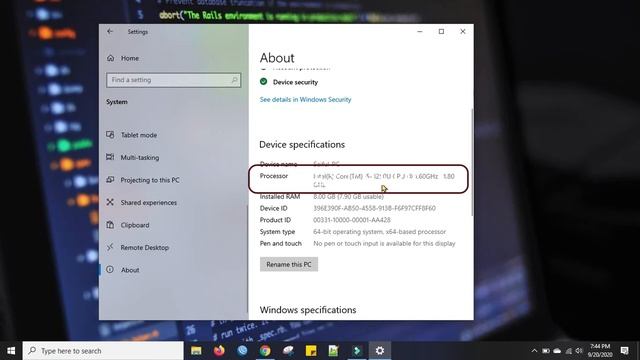The height and width of the screenshot is (360, 640).
Task: Open the Action Center notifications icon
Action: (624, 351)
